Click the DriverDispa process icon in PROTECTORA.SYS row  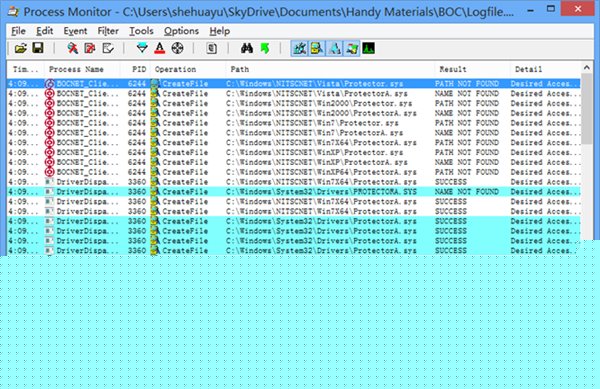coord(49,192)
